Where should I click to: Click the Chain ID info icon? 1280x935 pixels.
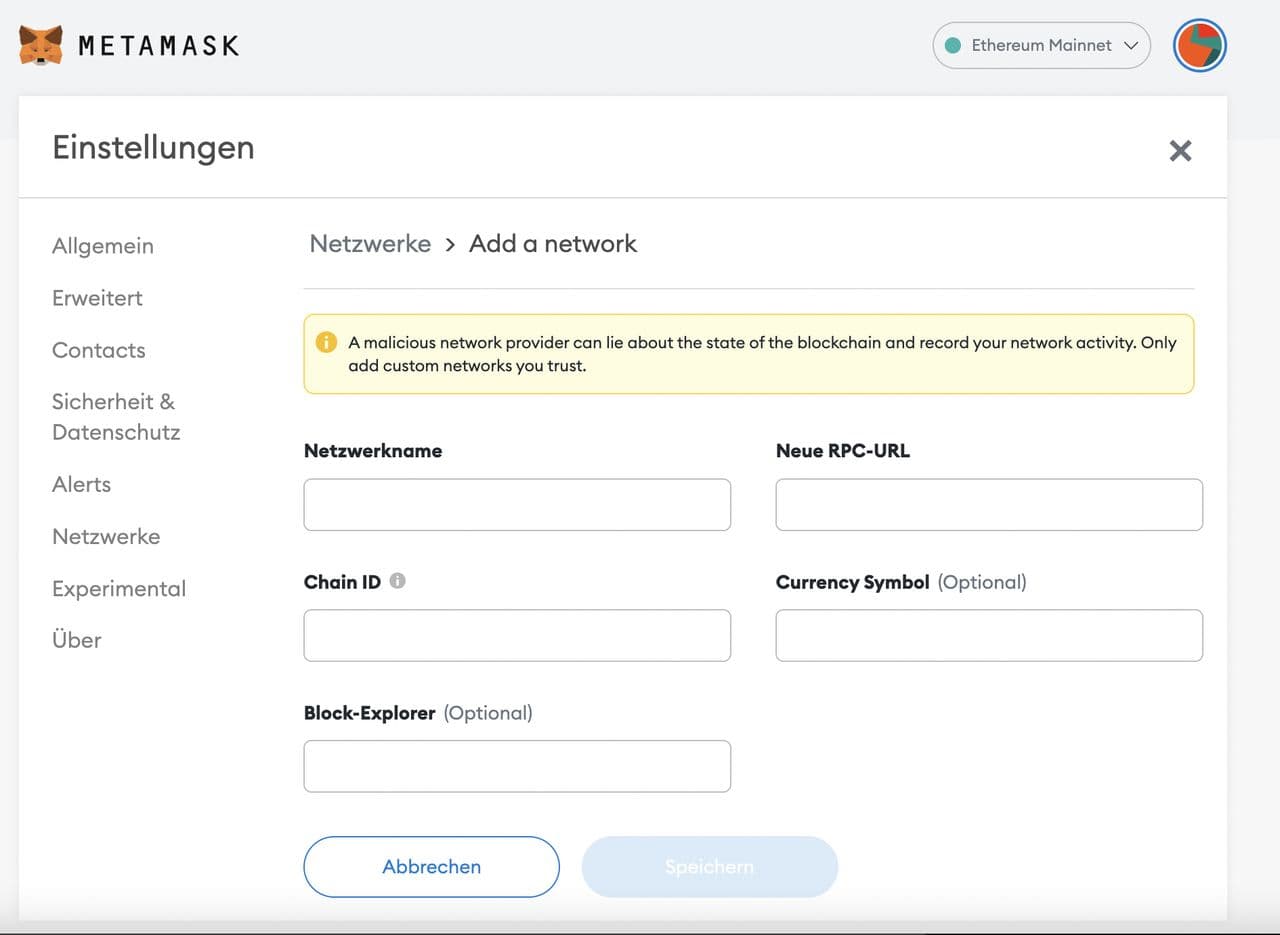coord(397,581)
